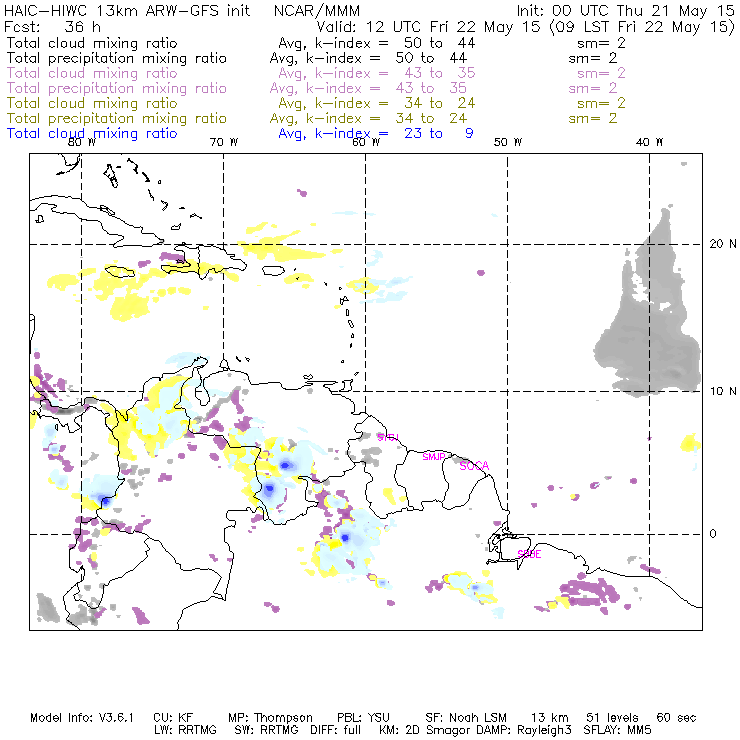Click the 'PBL: YSU' text
Image resolution: width=740 pixels, height=740 pixels.
pyautogui.click(x=363, y=718)
